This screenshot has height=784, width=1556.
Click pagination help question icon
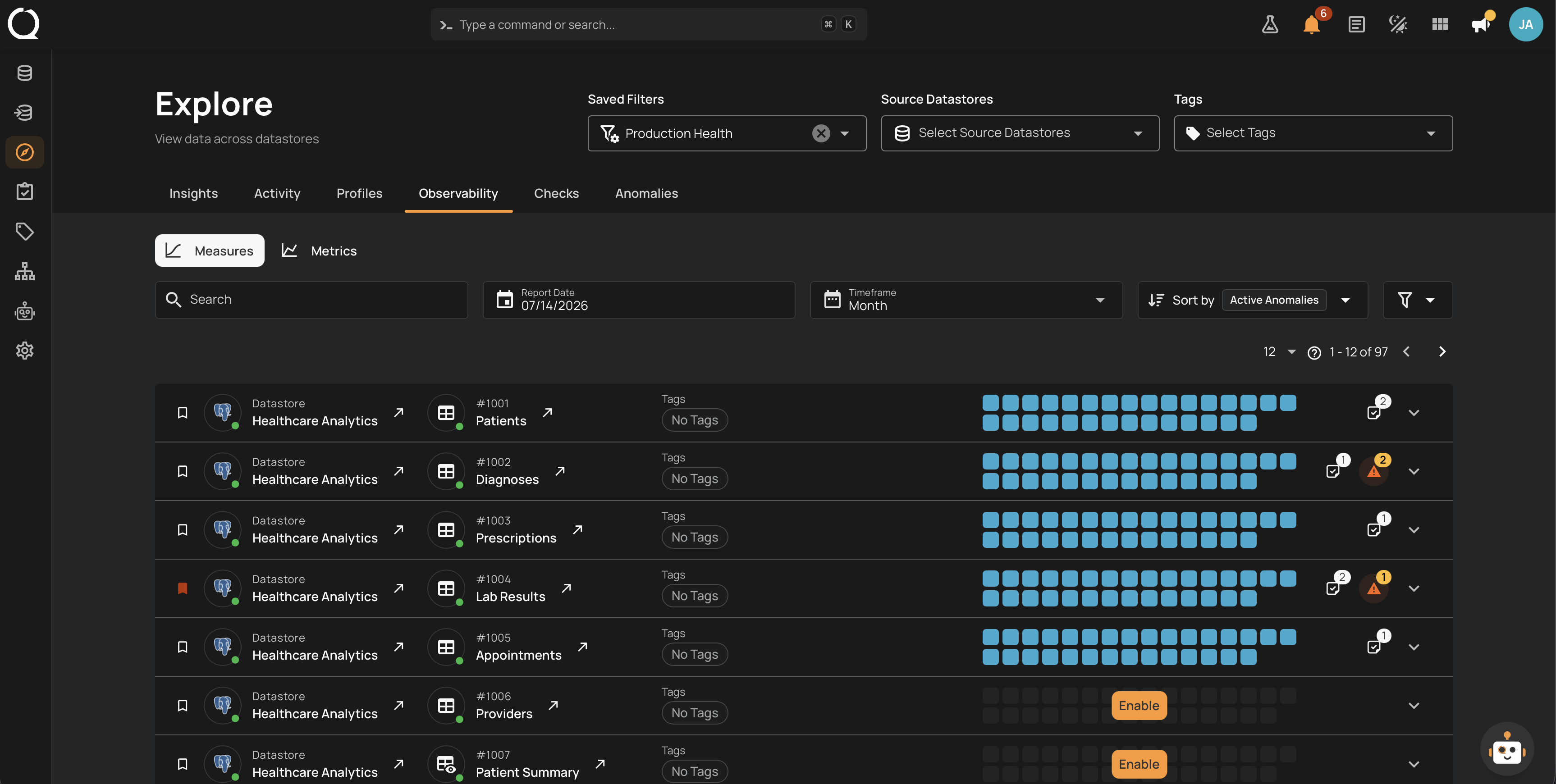click(1314, 353)
